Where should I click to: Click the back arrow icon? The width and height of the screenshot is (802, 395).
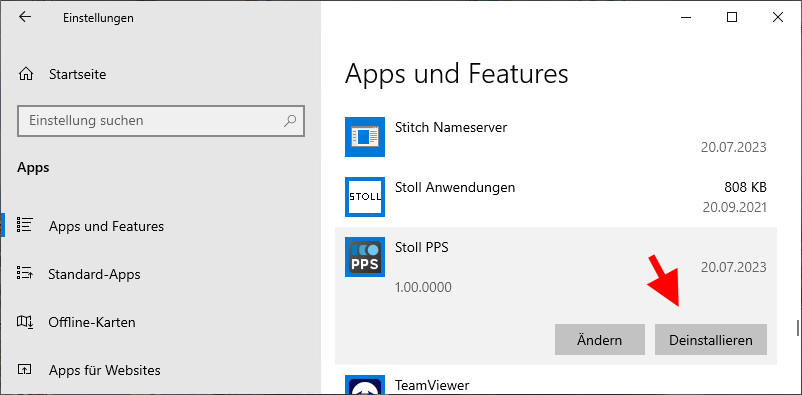[25, 17]
